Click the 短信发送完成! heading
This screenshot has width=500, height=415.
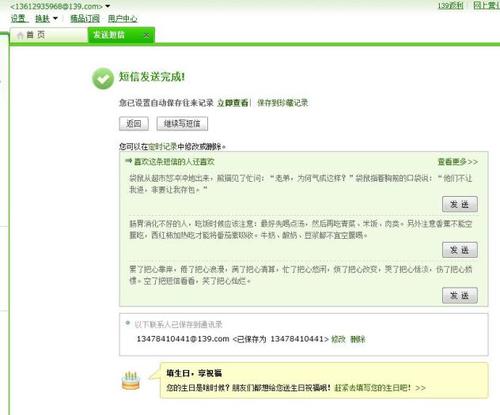point(152,77)
